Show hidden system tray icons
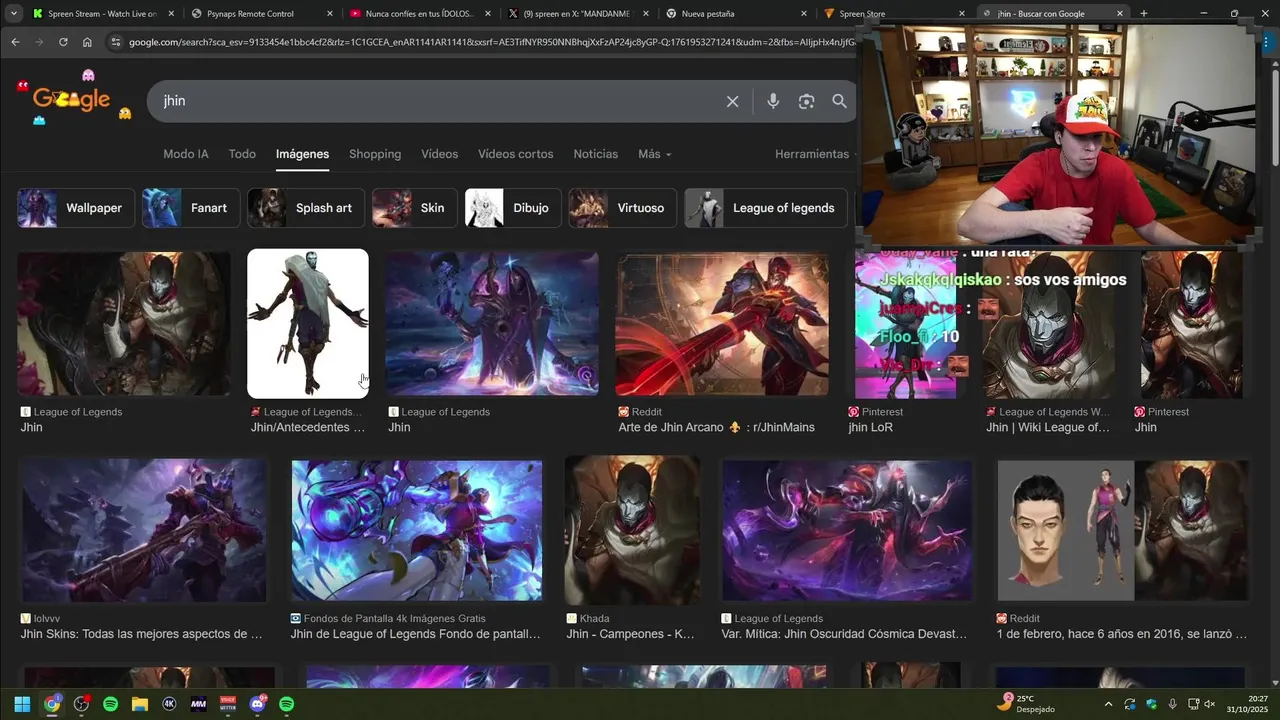Screen dimensions: 1280x720 pos(1108,704)
